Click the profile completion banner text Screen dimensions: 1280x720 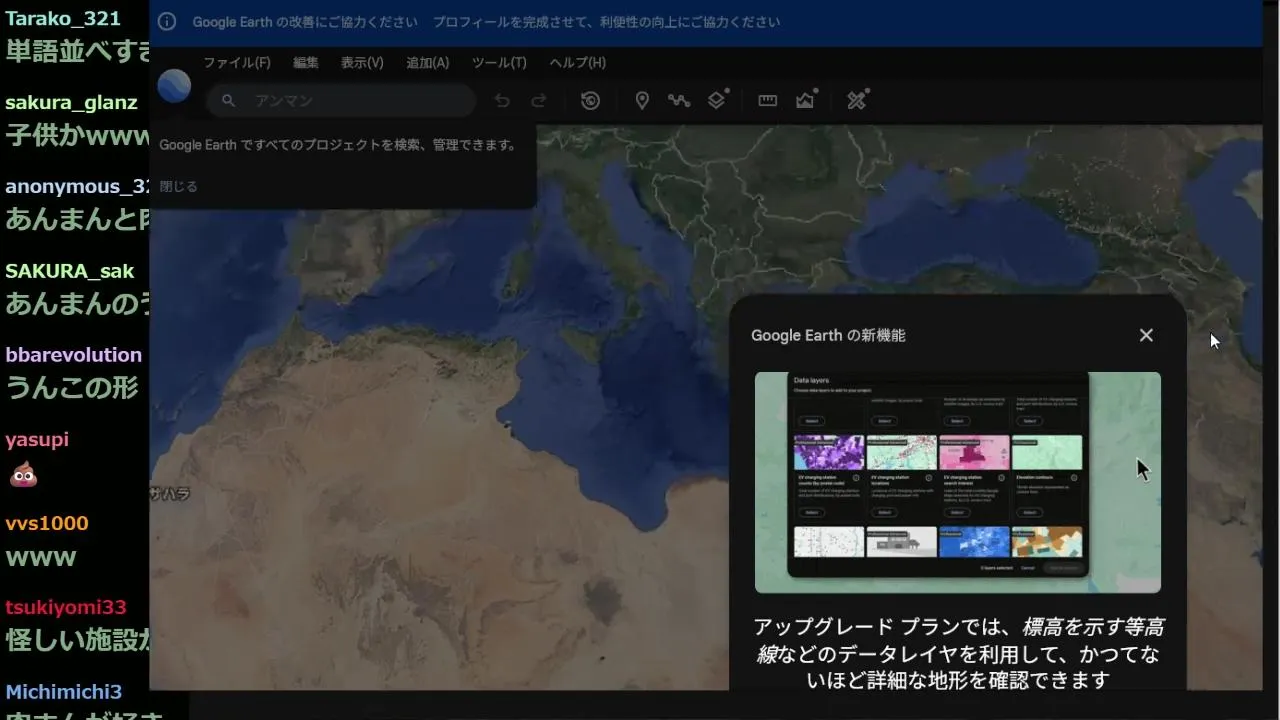(x=606, y=22)
